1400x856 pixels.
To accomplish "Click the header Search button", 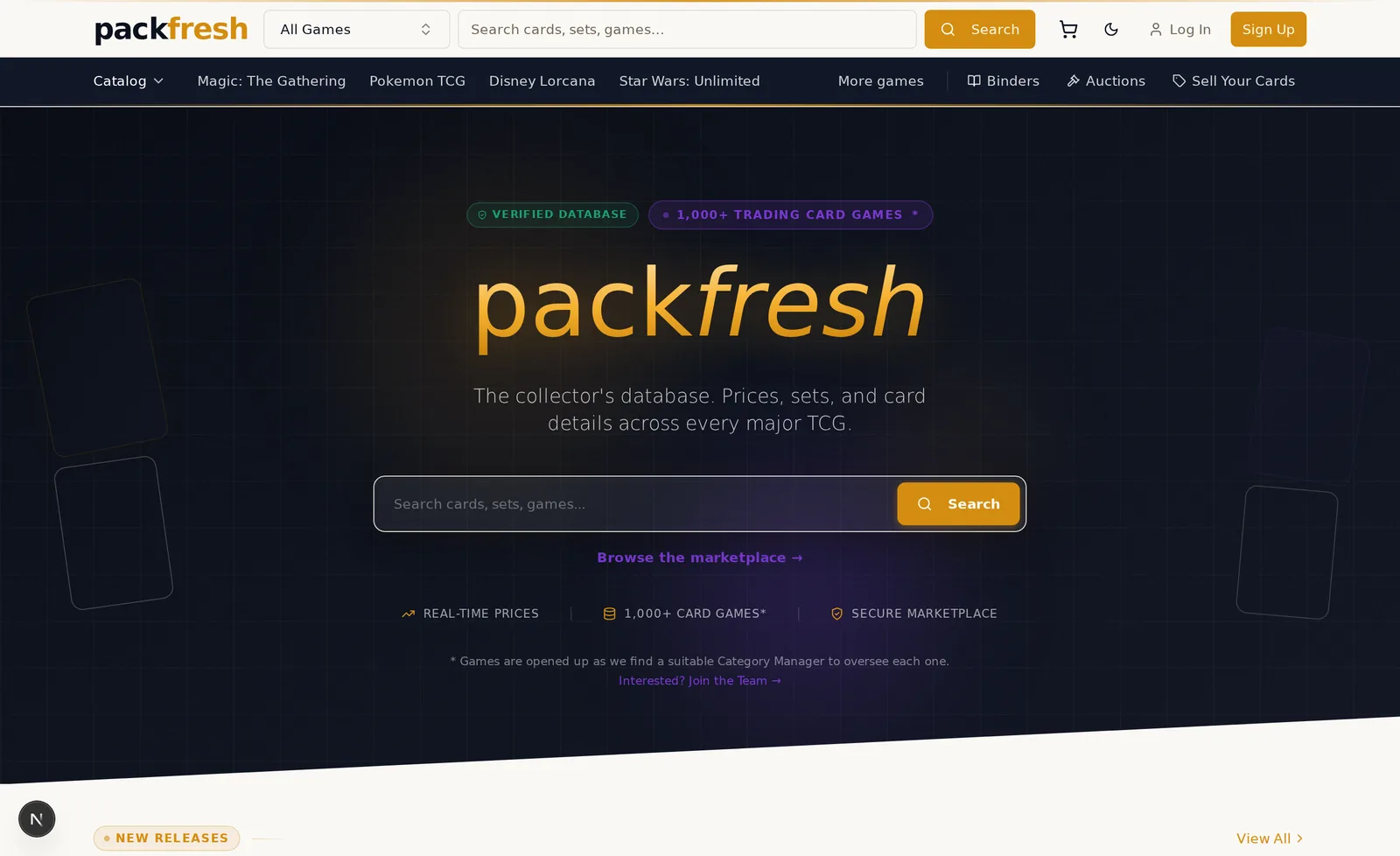I will (x=980, y=30).
